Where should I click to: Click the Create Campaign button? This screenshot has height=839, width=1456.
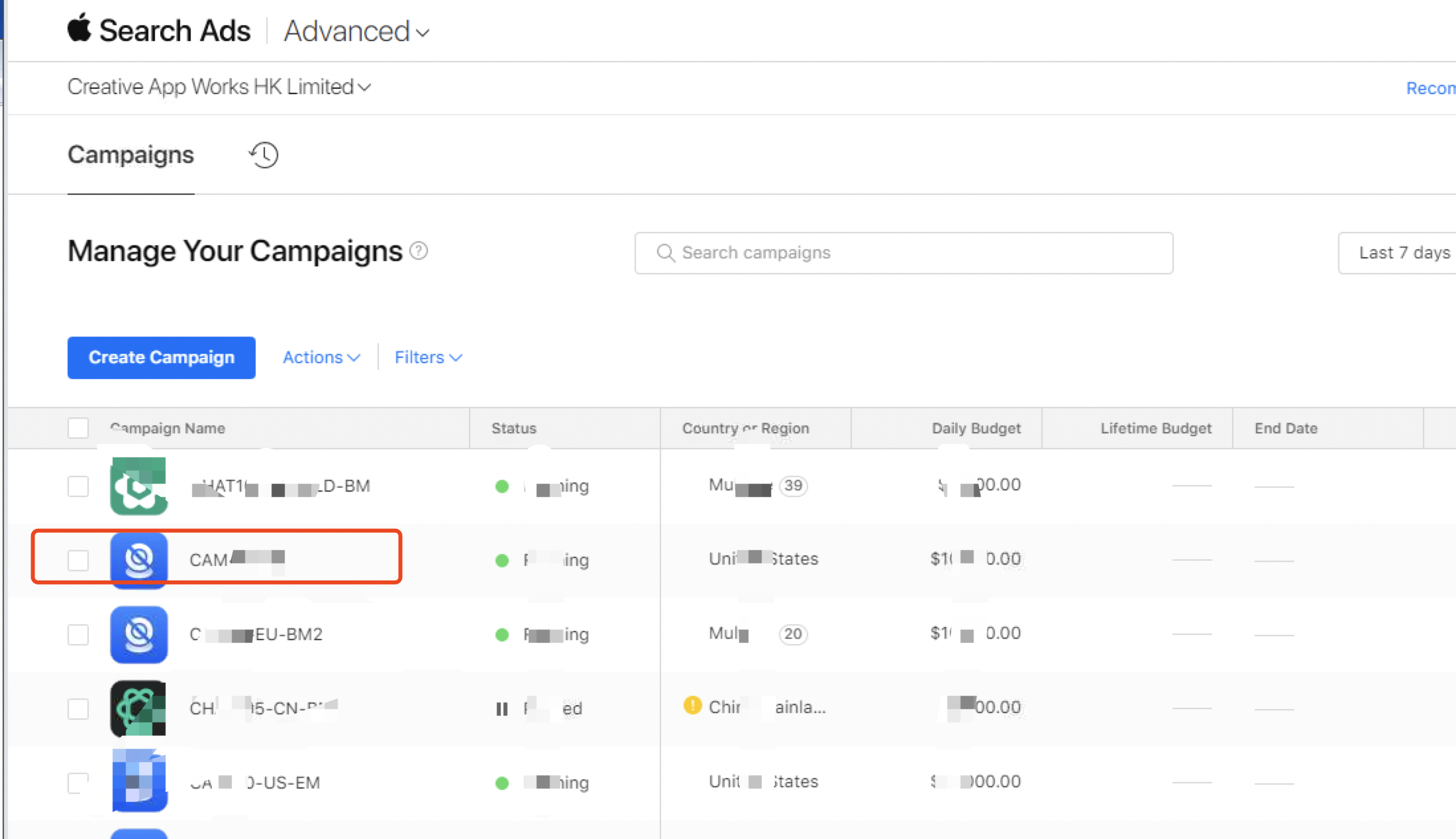point(161,357)
